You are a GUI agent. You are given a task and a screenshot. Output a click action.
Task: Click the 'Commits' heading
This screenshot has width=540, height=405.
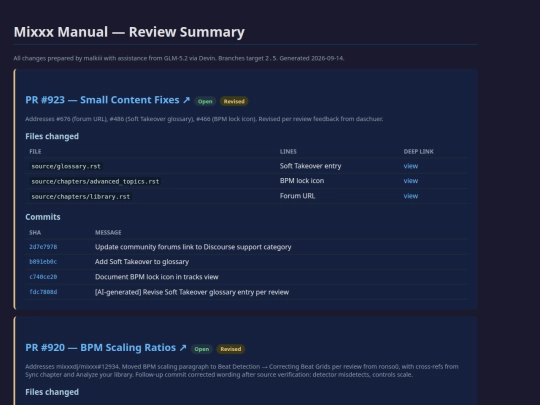click(x=43, y=217)
